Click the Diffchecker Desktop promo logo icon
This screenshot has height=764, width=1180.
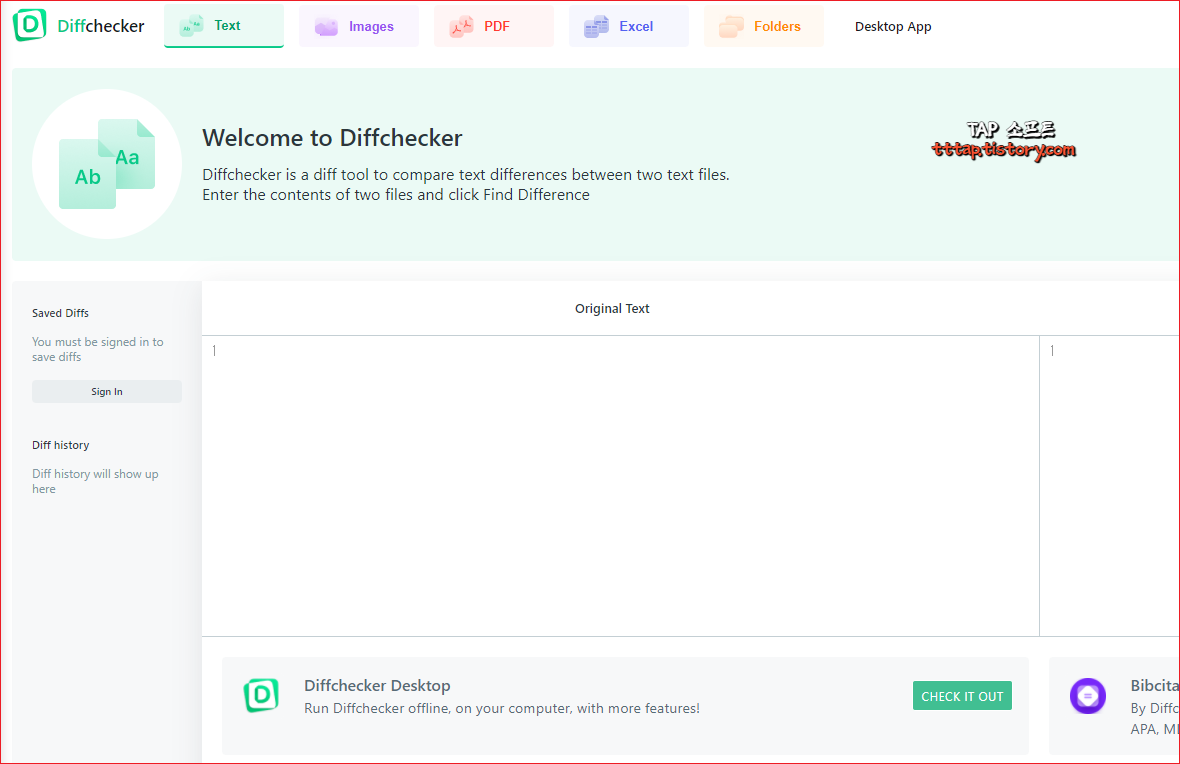[261, 695]
